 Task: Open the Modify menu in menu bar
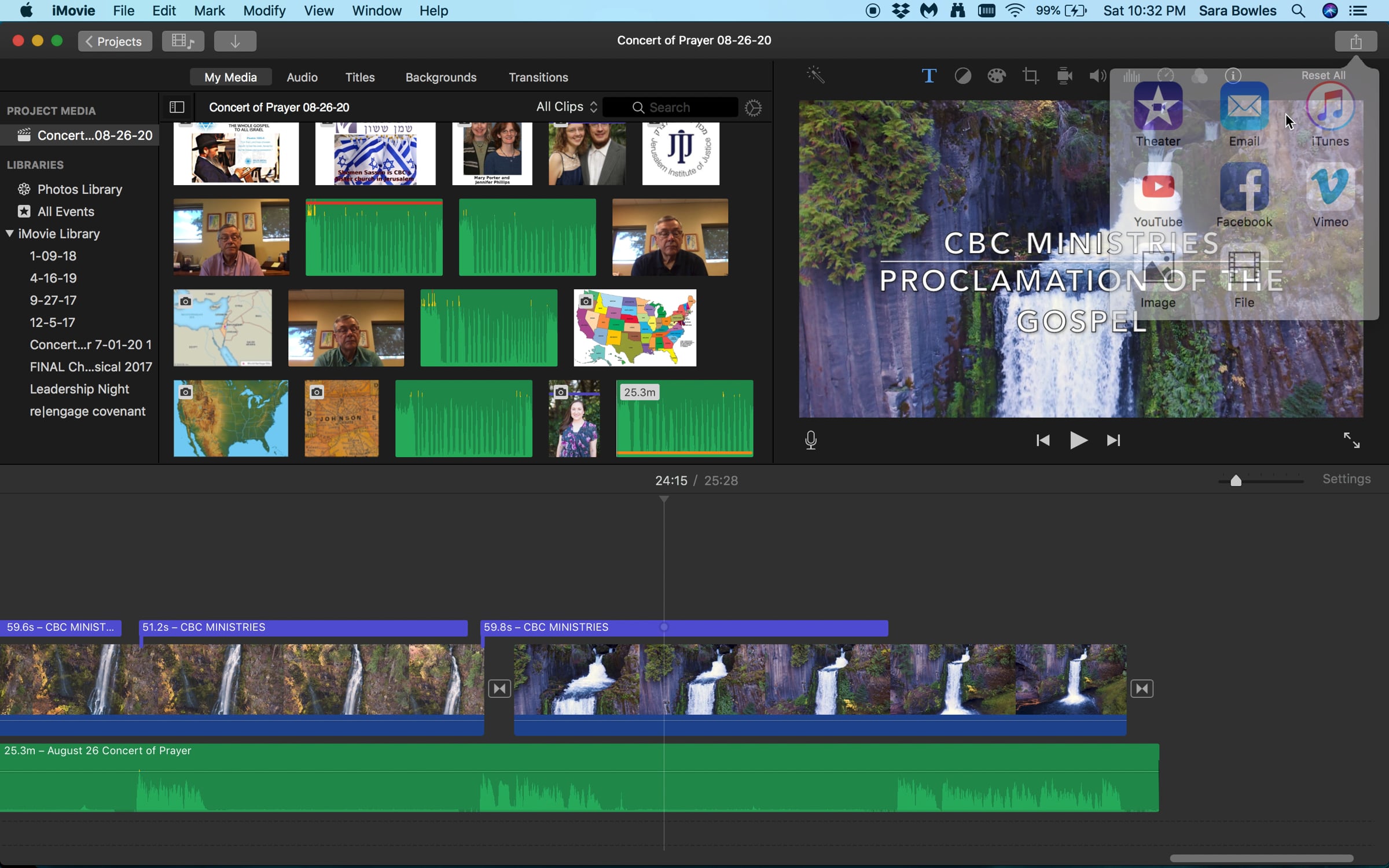point(264,10)
